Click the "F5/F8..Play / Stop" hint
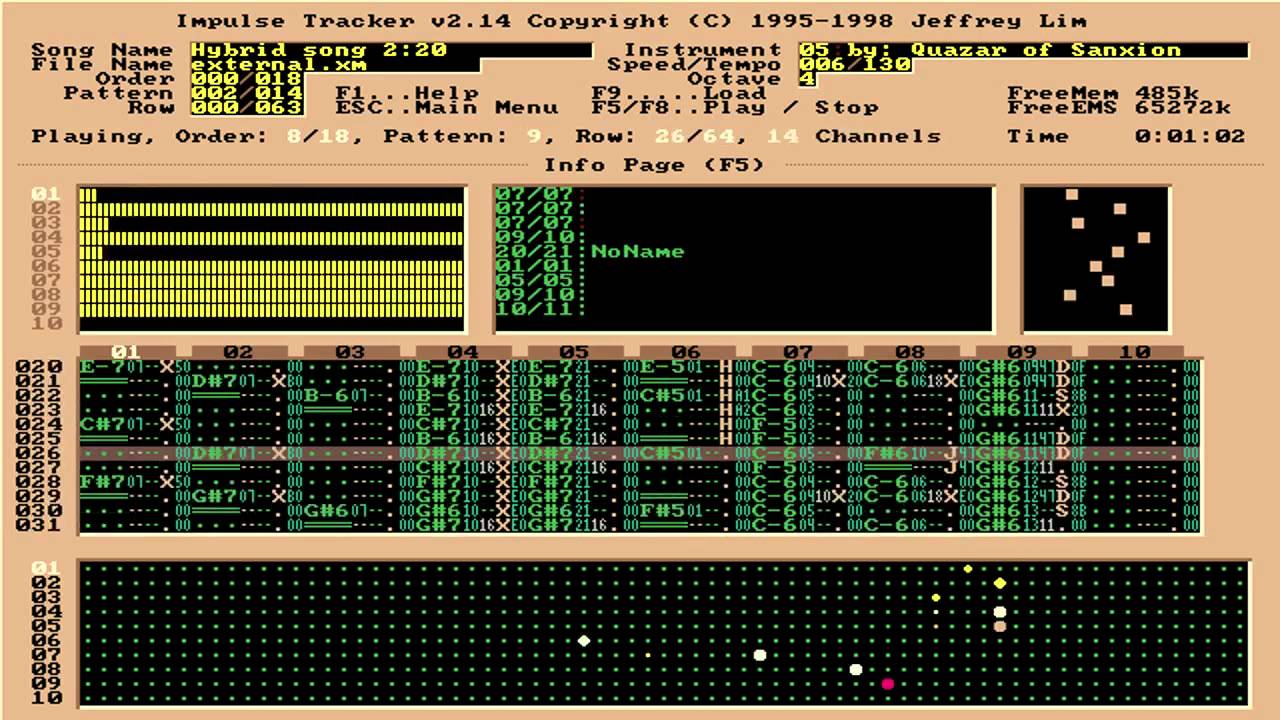1280x720 pixels. 735,107
